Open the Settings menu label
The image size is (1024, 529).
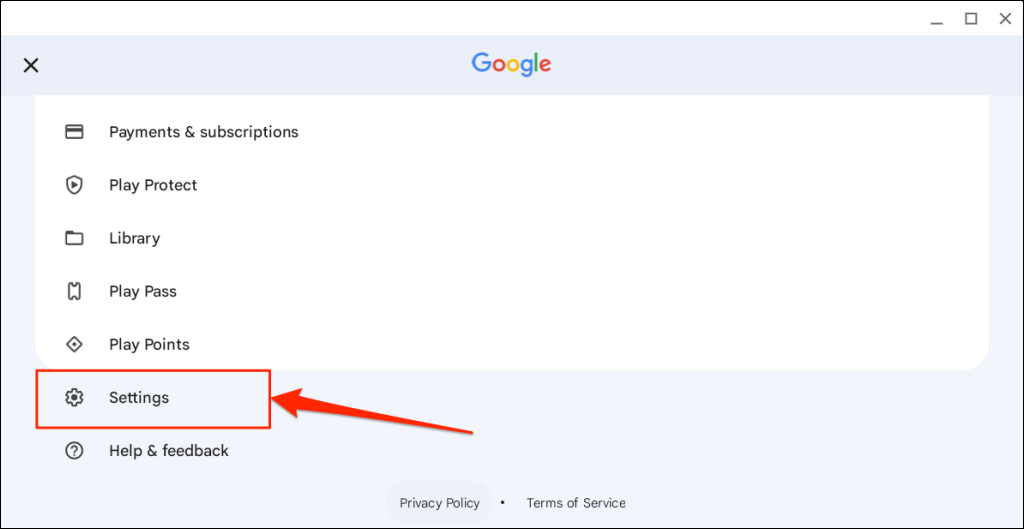click(x=139, y=397)
